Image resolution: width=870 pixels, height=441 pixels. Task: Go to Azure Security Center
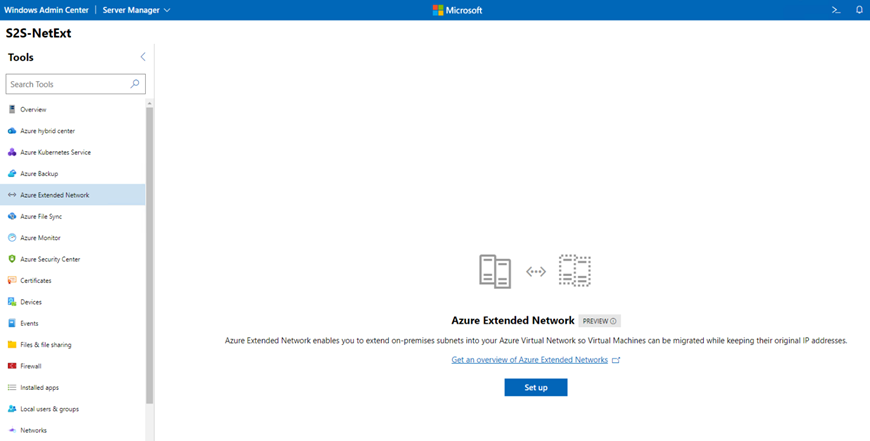coord(73,259)
